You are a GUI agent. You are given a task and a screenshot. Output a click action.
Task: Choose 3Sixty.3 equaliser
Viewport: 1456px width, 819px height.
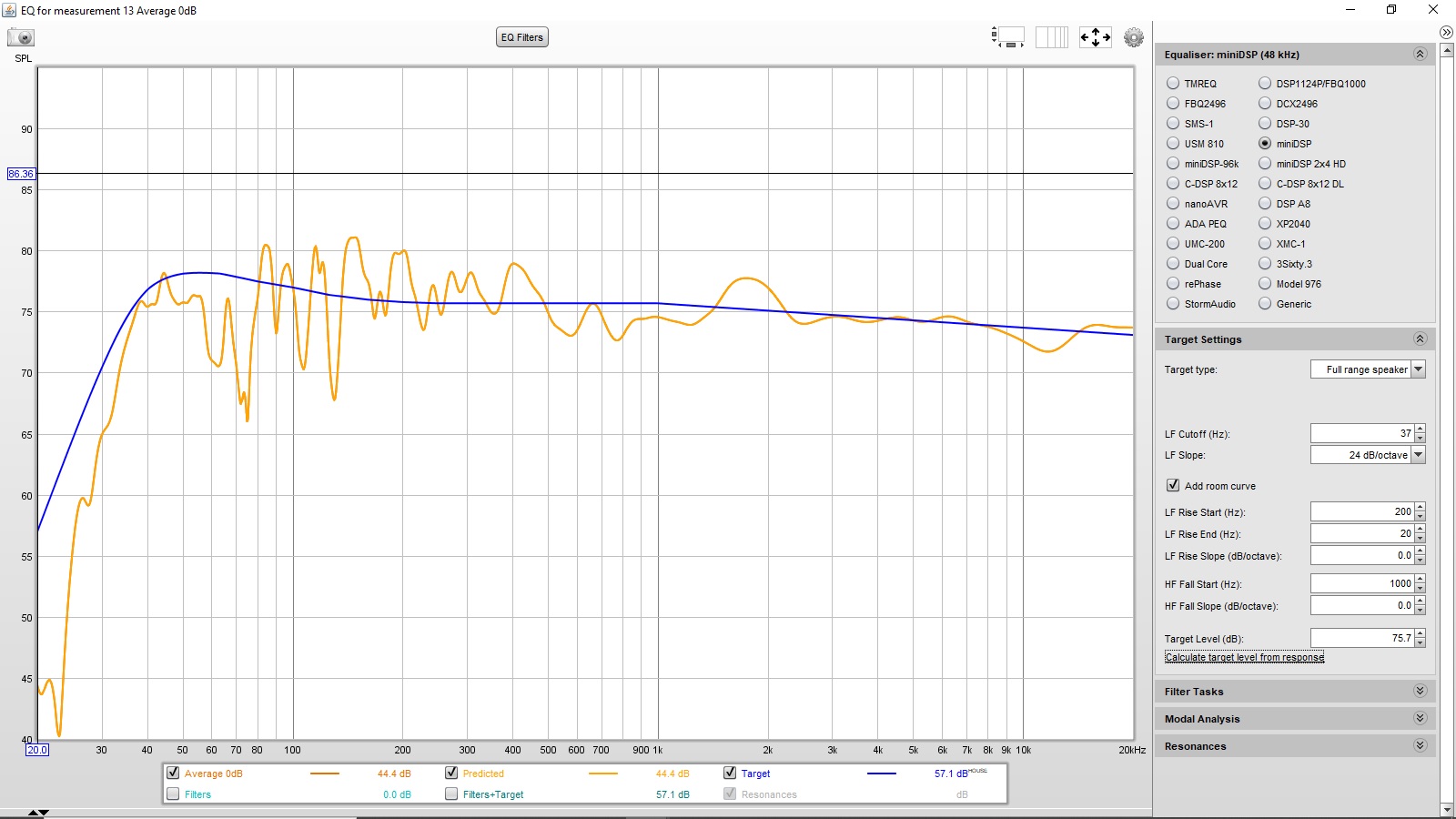1265,263
